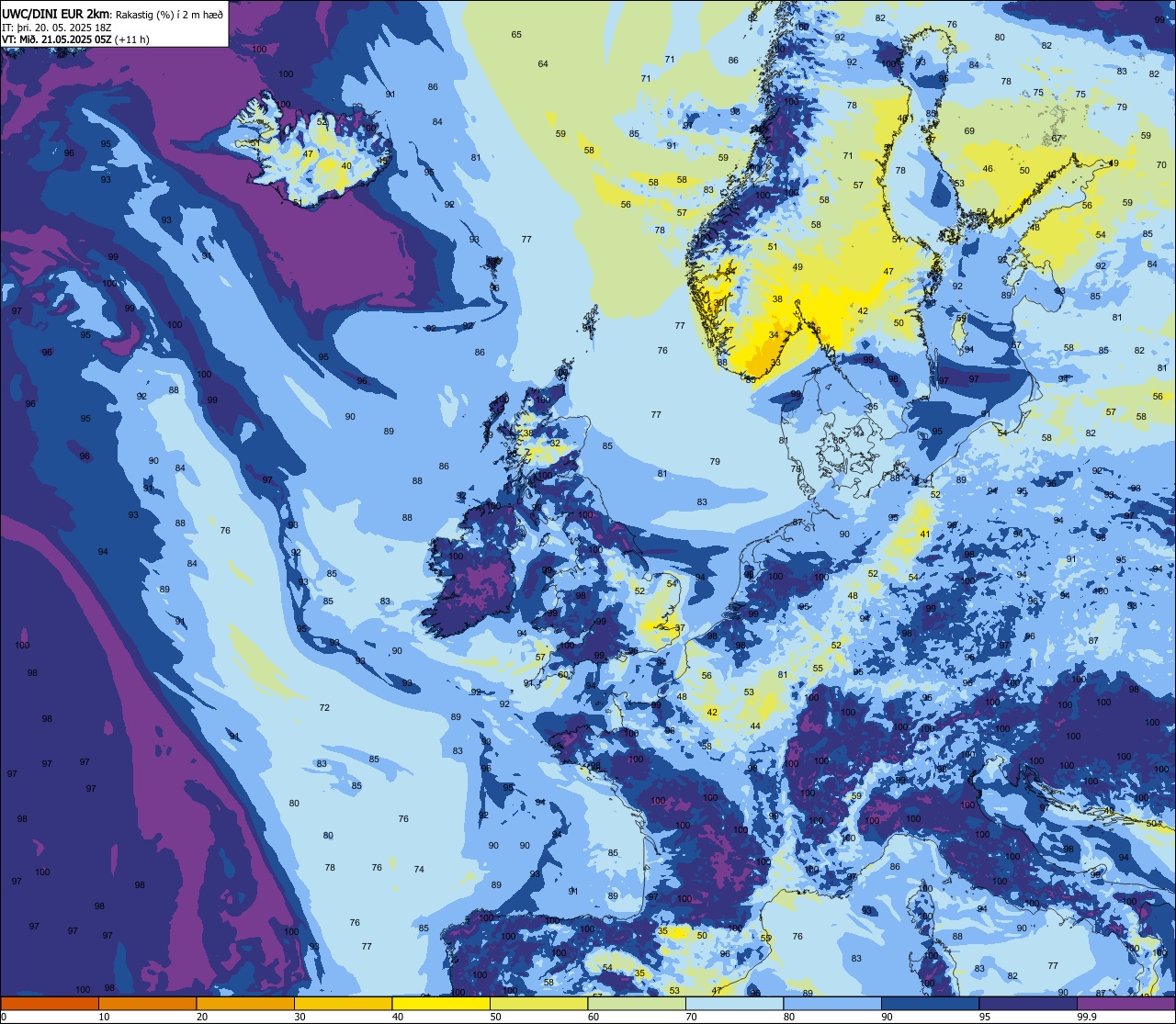Click the '69' humidity value over Finland
This screenshot has width=1176, height=1024.
969,131
